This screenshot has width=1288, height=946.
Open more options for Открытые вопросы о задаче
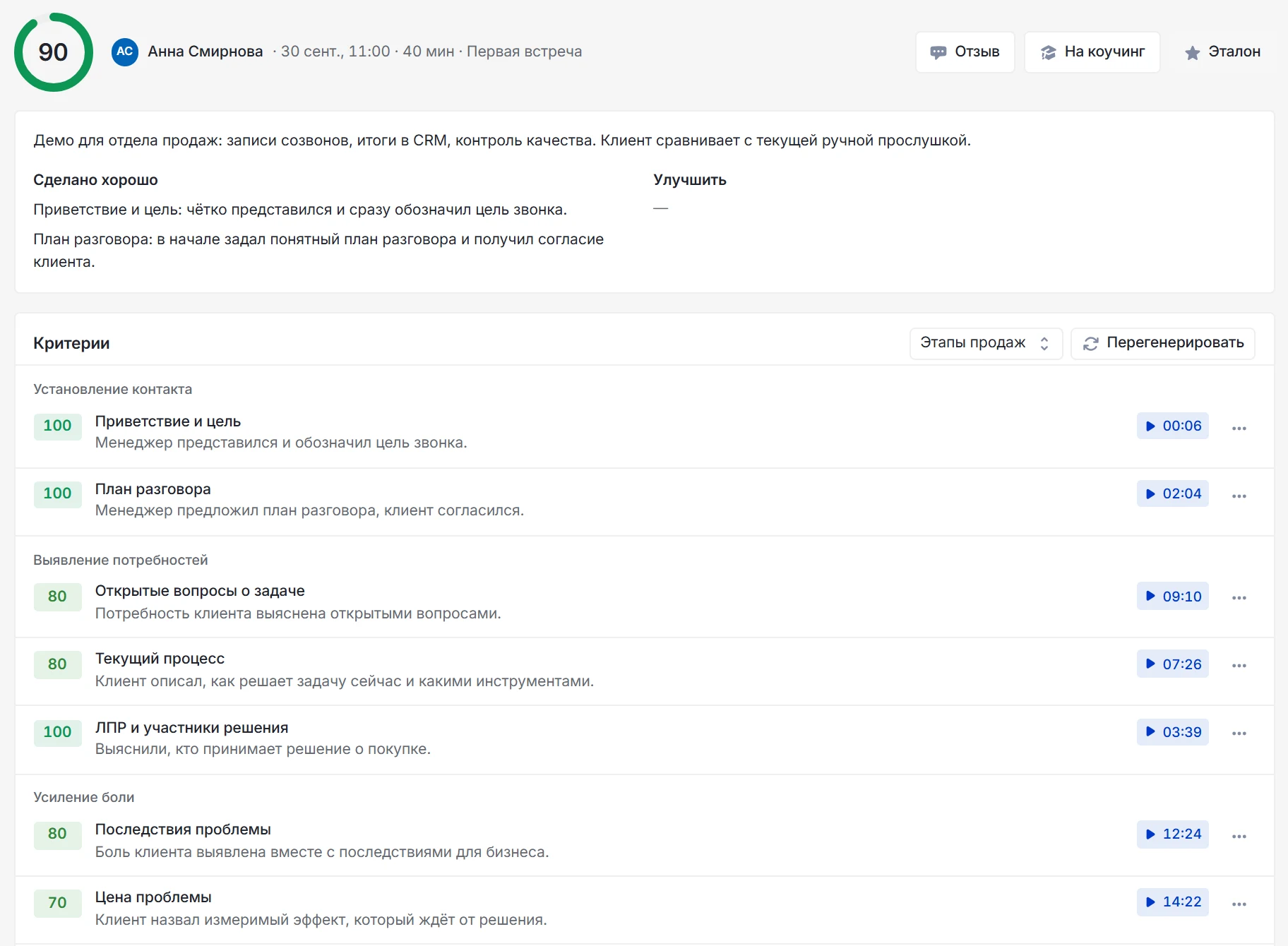pyautogui.click(x=1239, y=597)
